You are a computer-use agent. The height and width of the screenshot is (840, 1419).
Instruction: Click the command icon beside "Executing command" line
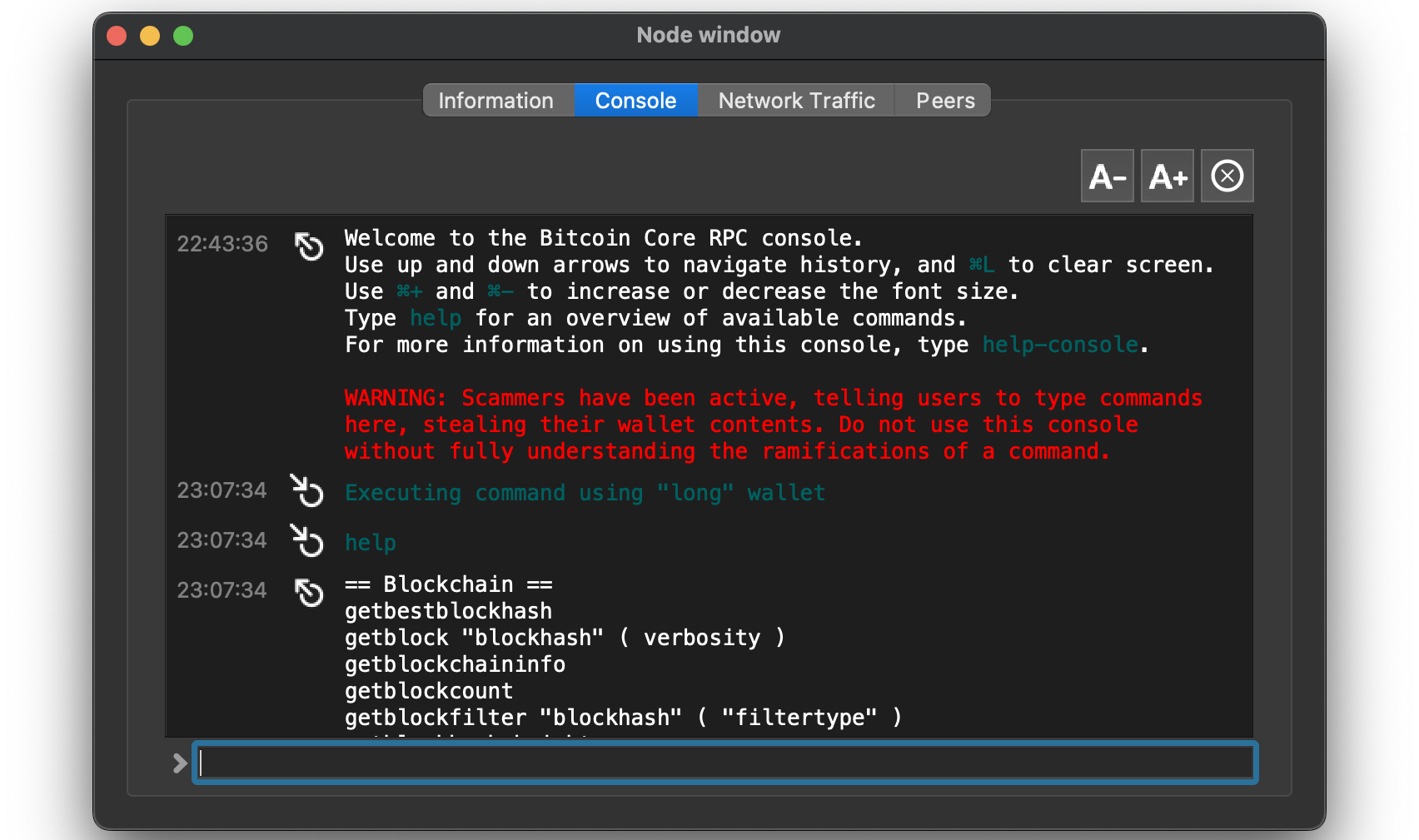(306, 490)
